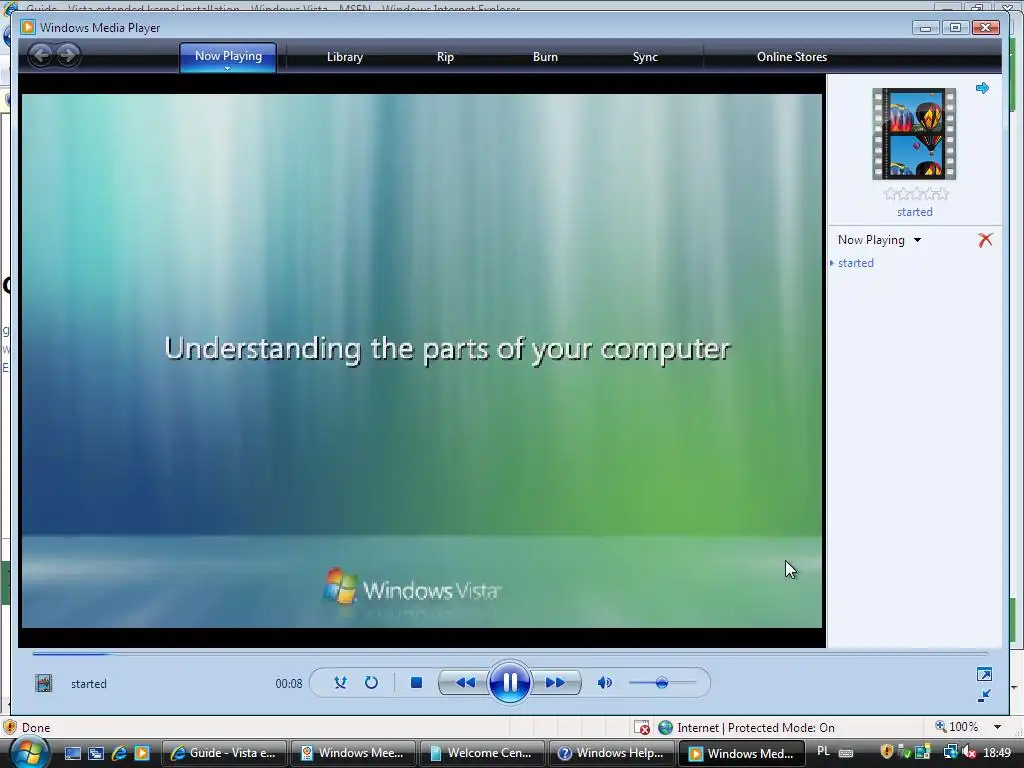
Task: Click the 'started' title under the thumbnail
Action: click(x=914, y=212)
